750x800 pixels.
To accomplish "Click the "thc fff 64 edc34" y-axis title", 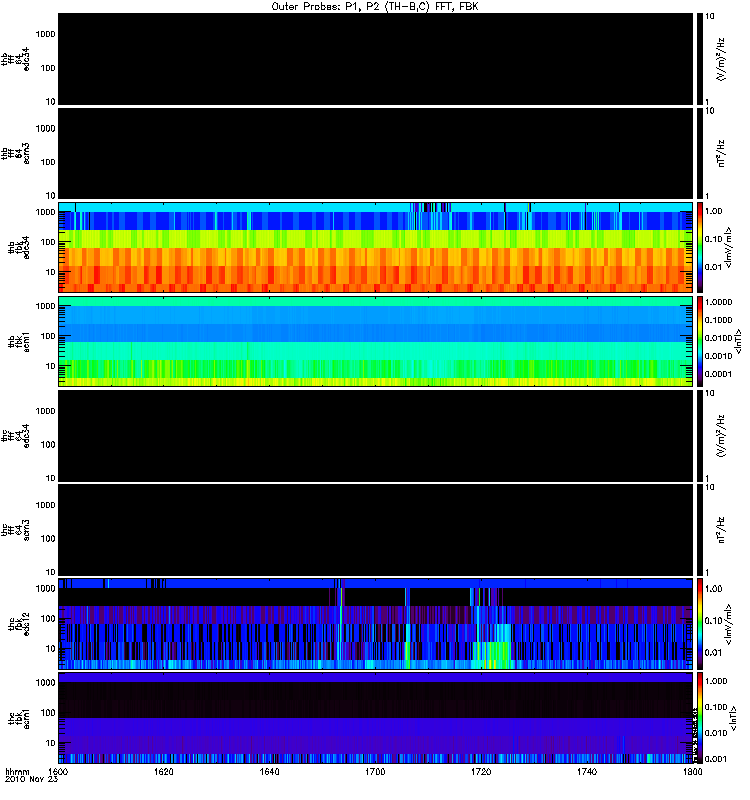I will pyautogui.click(x=15, y=436).
